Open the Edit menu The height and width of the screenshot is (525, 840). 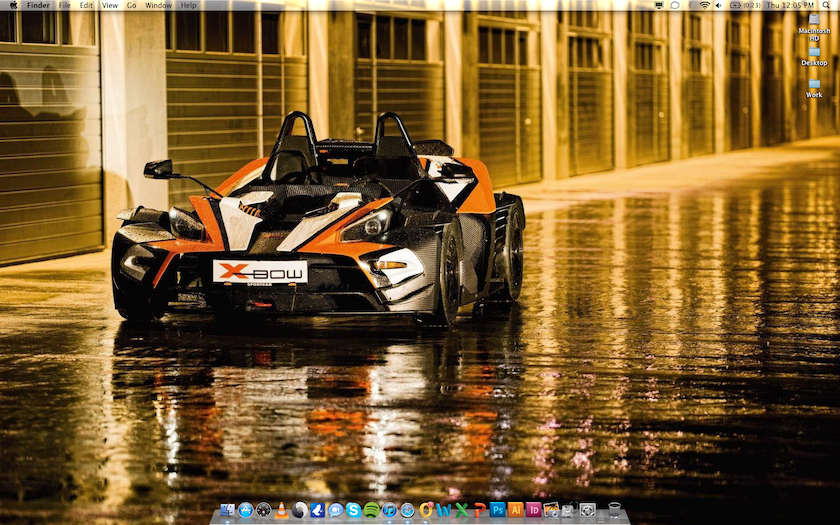tap(86, 5)
